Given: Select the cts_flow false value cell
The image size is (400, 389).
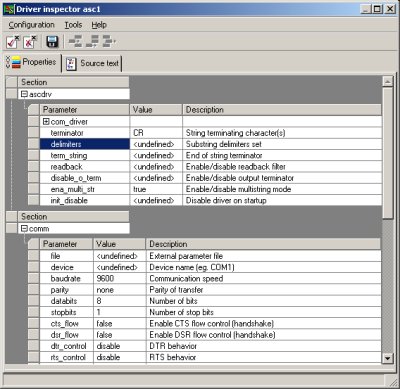Looking at the screenshot, I should click(x=119, y=324).
